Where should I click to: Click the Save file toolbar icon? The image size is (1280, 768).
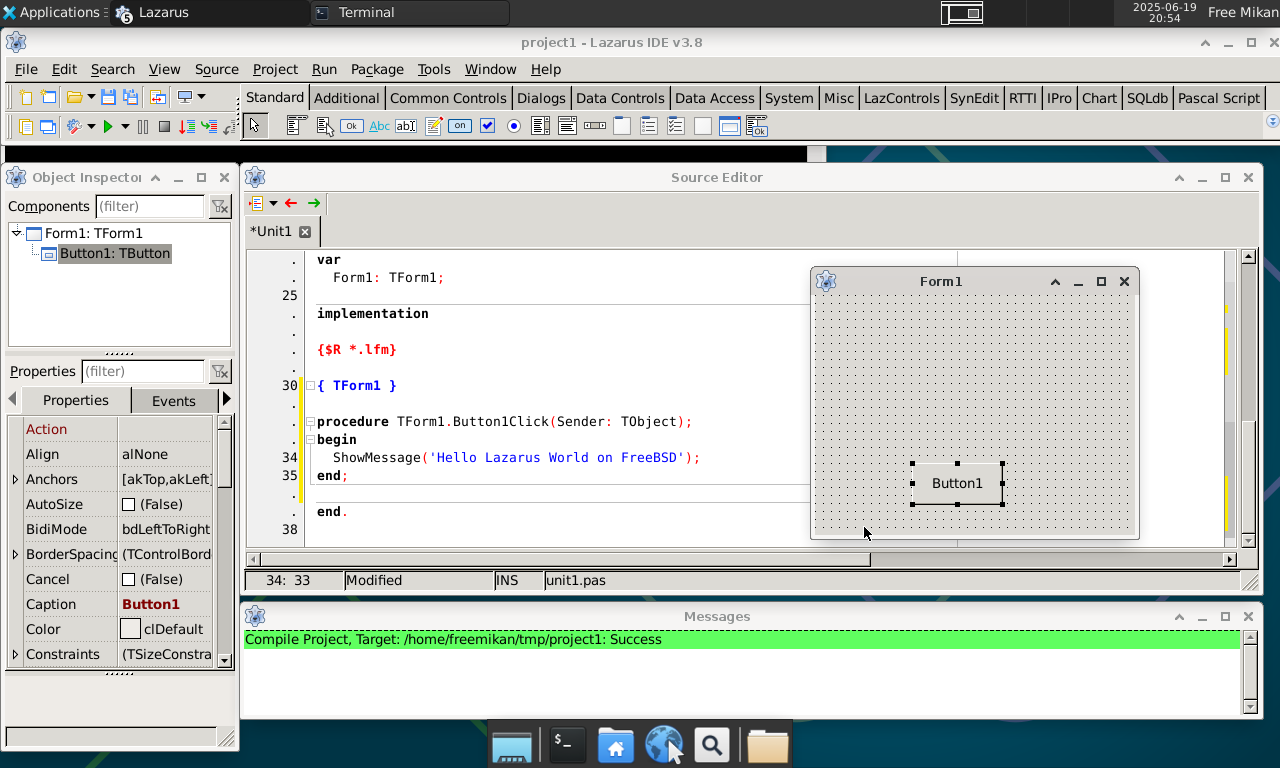(107, 97)
